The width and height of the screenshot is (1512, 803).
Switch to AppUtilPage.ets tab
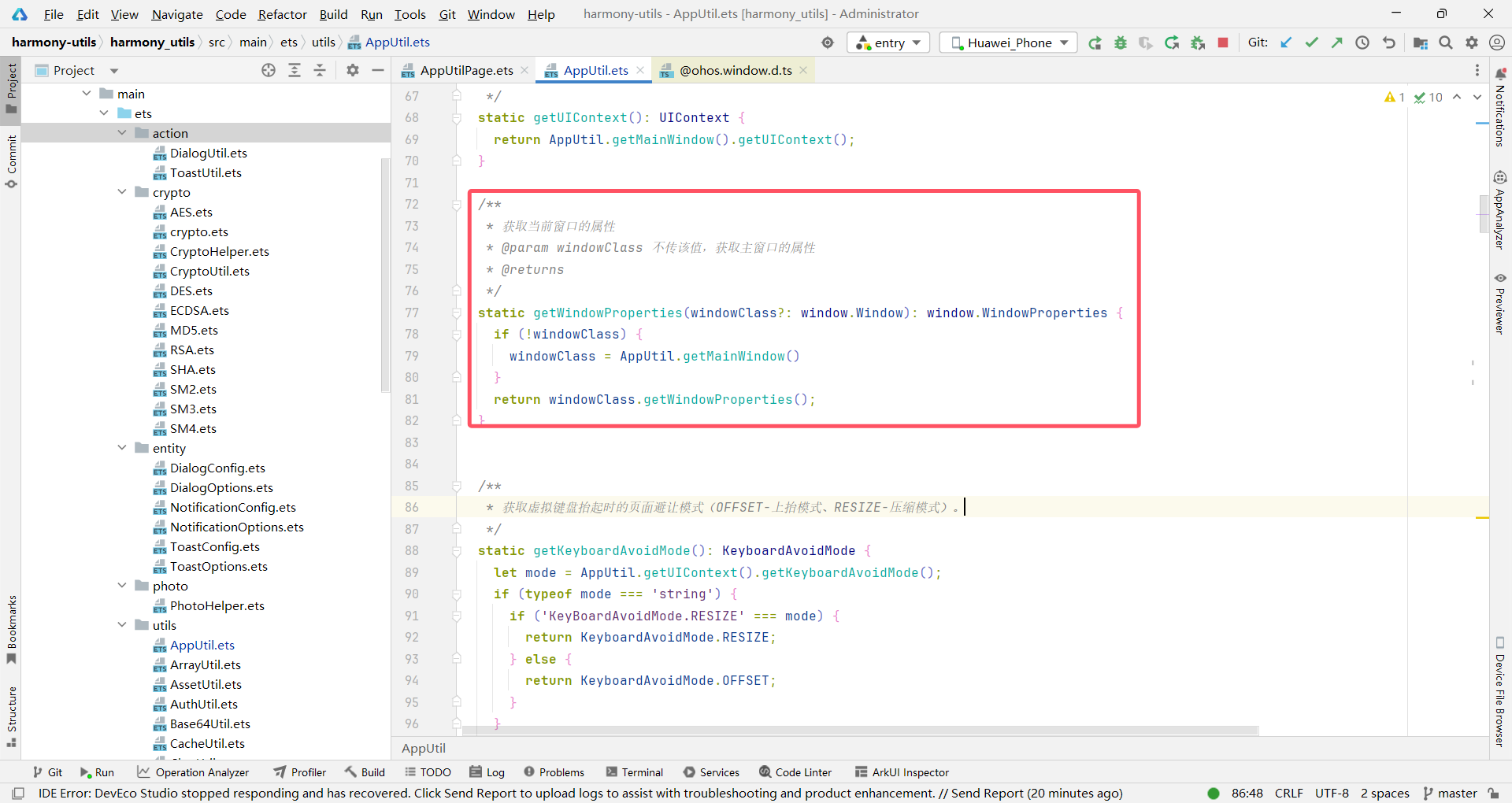coord(465,70)
